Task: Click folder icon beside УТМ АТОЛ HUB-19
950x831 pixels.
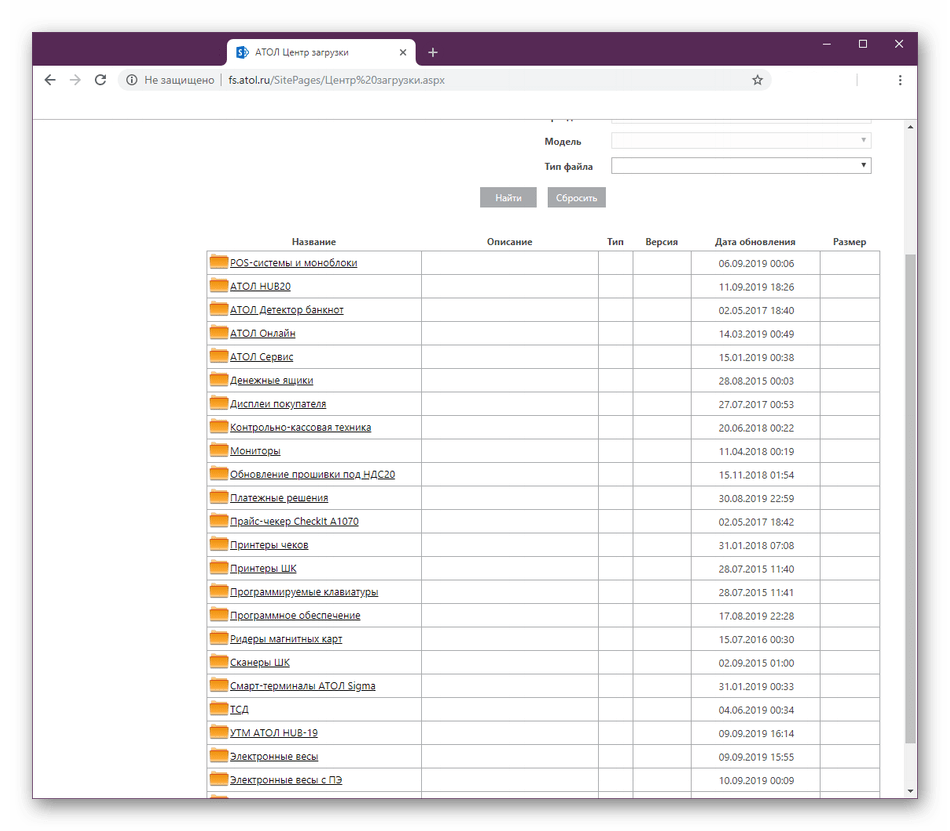Action: [219, 732]
